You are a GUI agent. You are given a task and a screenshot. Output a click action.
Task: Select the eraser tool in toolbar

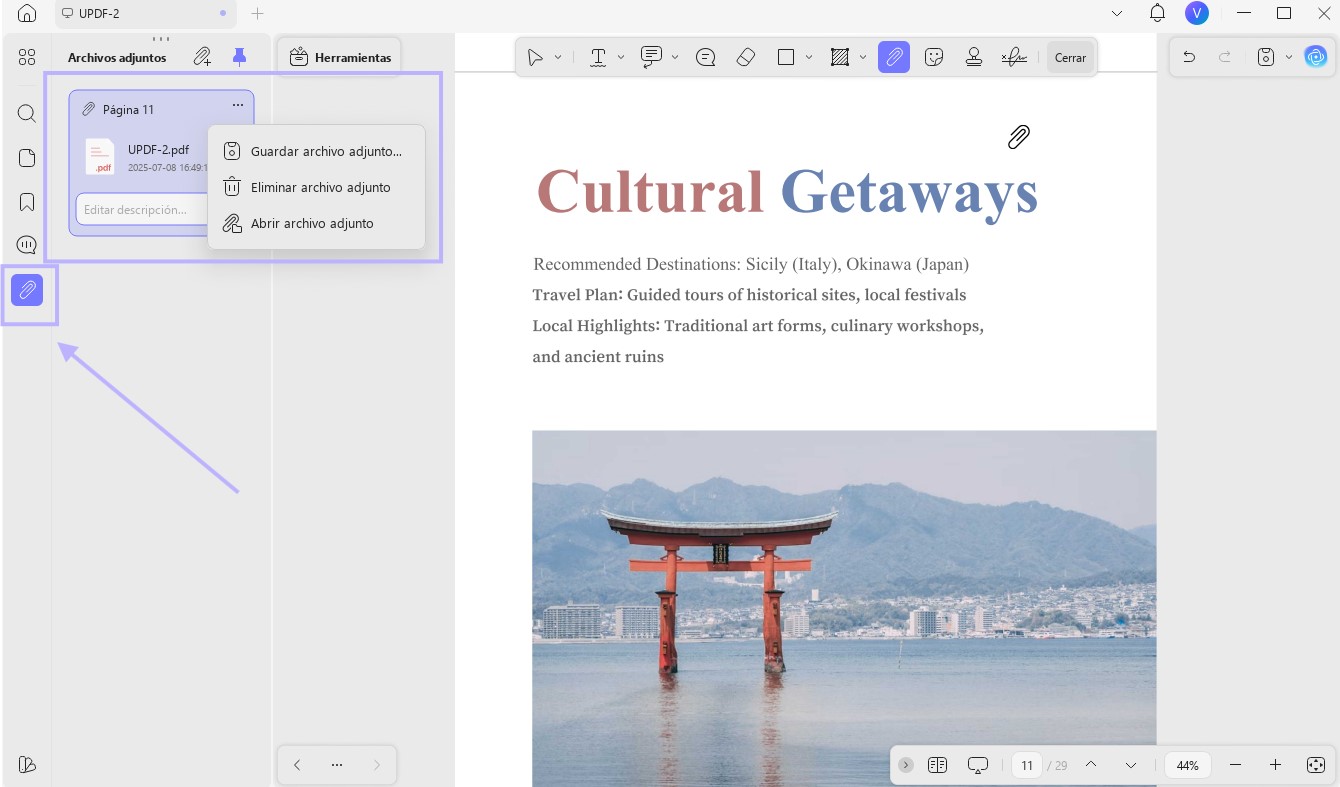pos(745,57)
